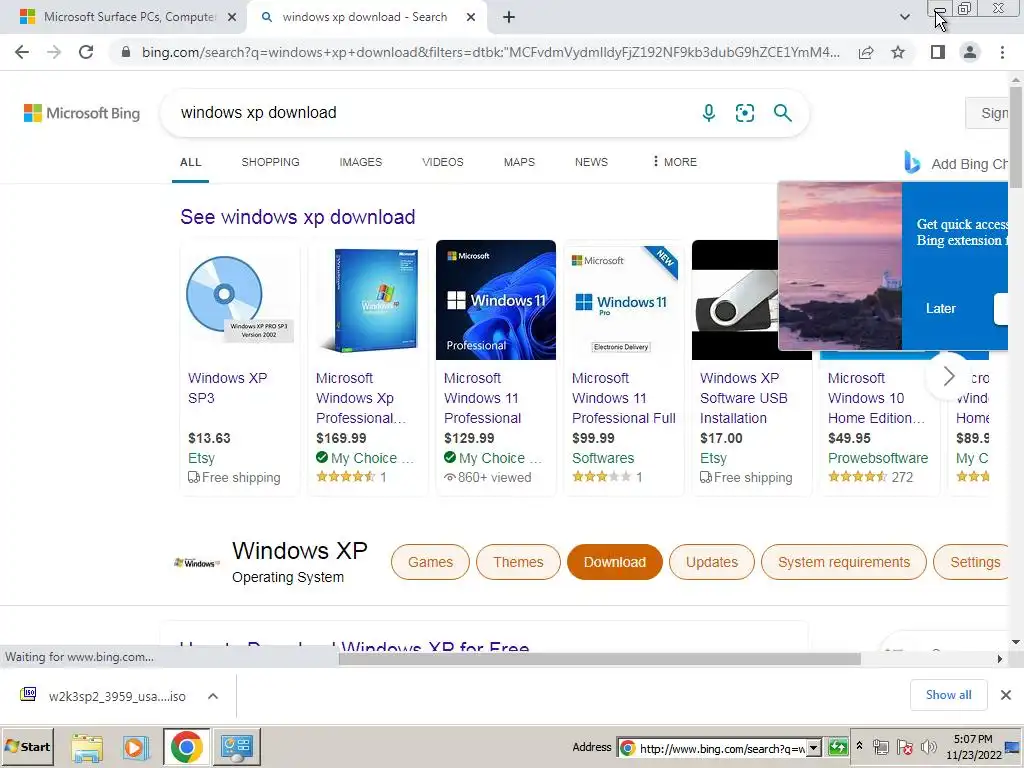Click the USB flash drive product thumbnail
Viewport: 1024px width, 768px height.
pyautogui.click(x=735, y=300)
